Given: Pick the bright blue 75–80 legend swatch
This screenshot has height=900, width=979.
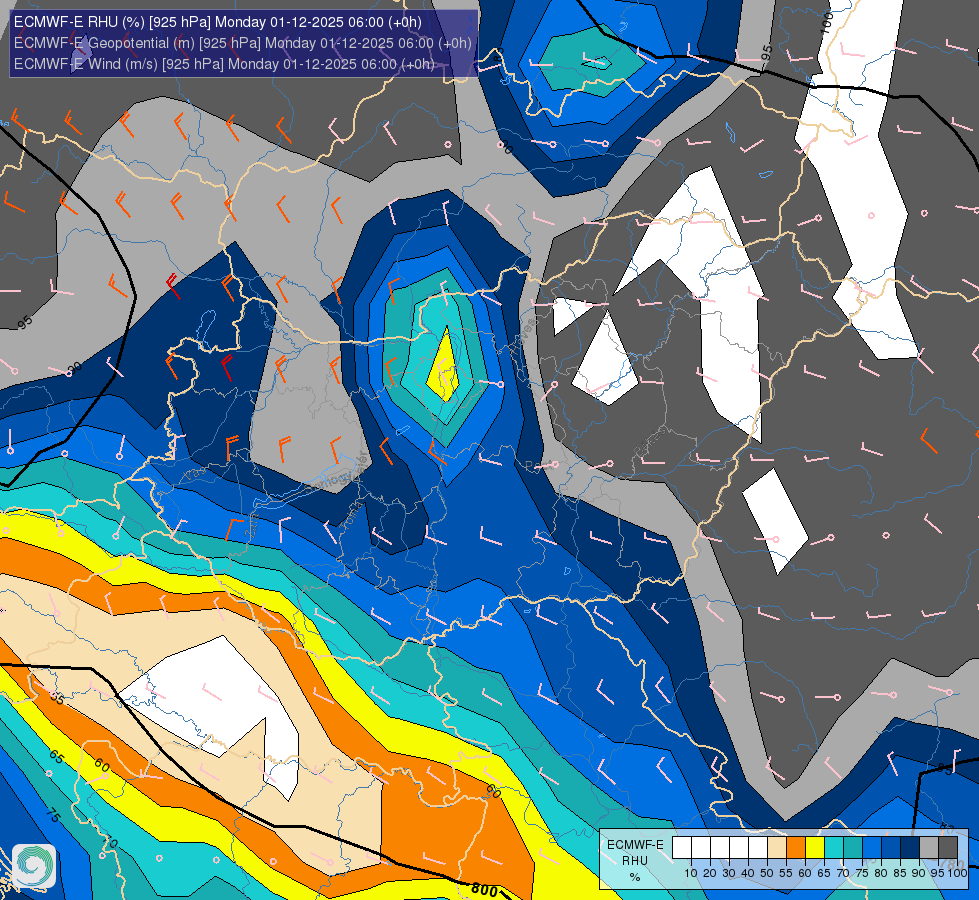Looking at the screenshot, I should [872, 848].
